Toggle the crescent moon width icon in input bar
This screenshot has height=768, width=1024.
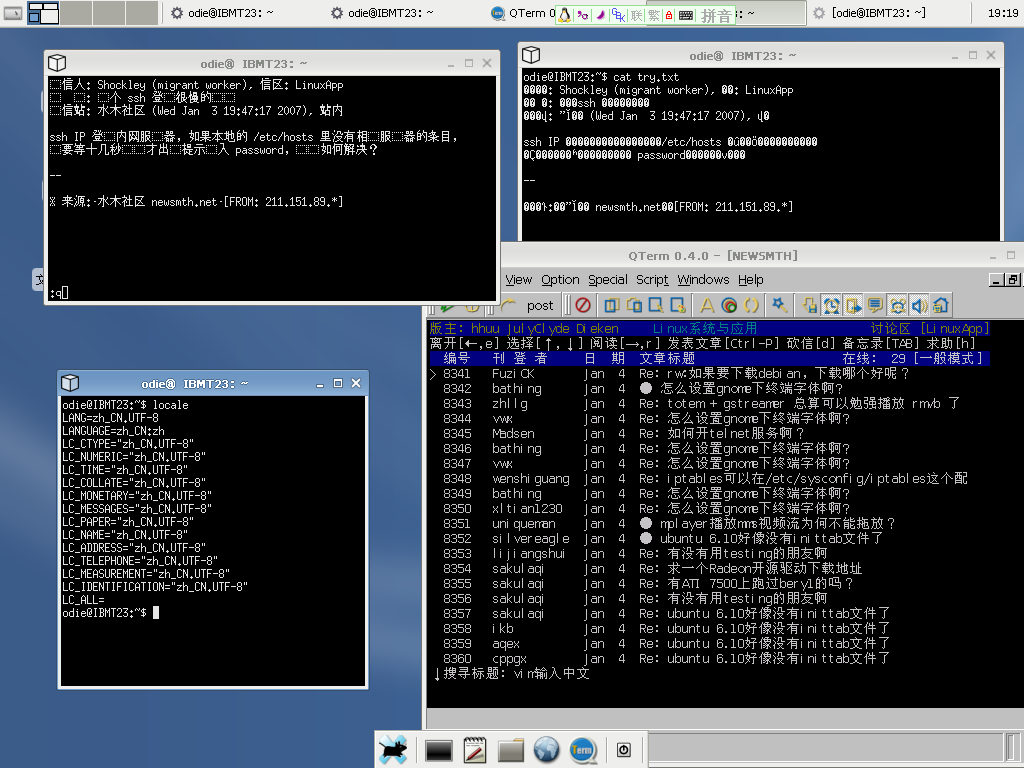600,15
